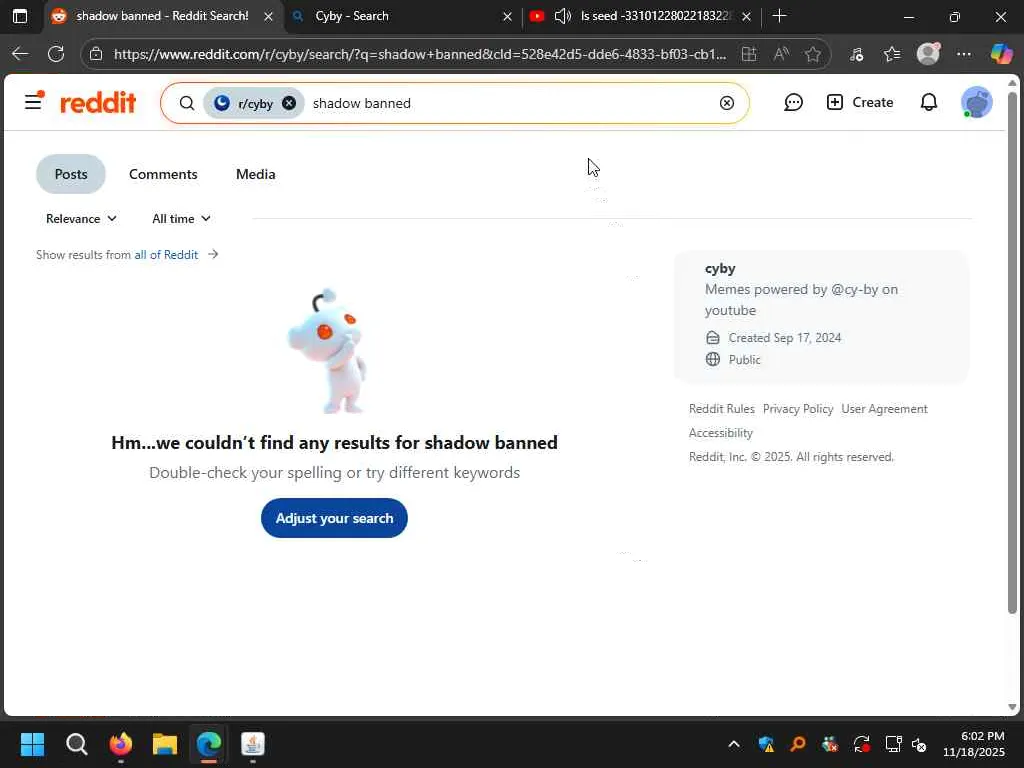
Task: Expand the Relevance sort dropdown
Action: pyautogui.click(x=81, y=219)
